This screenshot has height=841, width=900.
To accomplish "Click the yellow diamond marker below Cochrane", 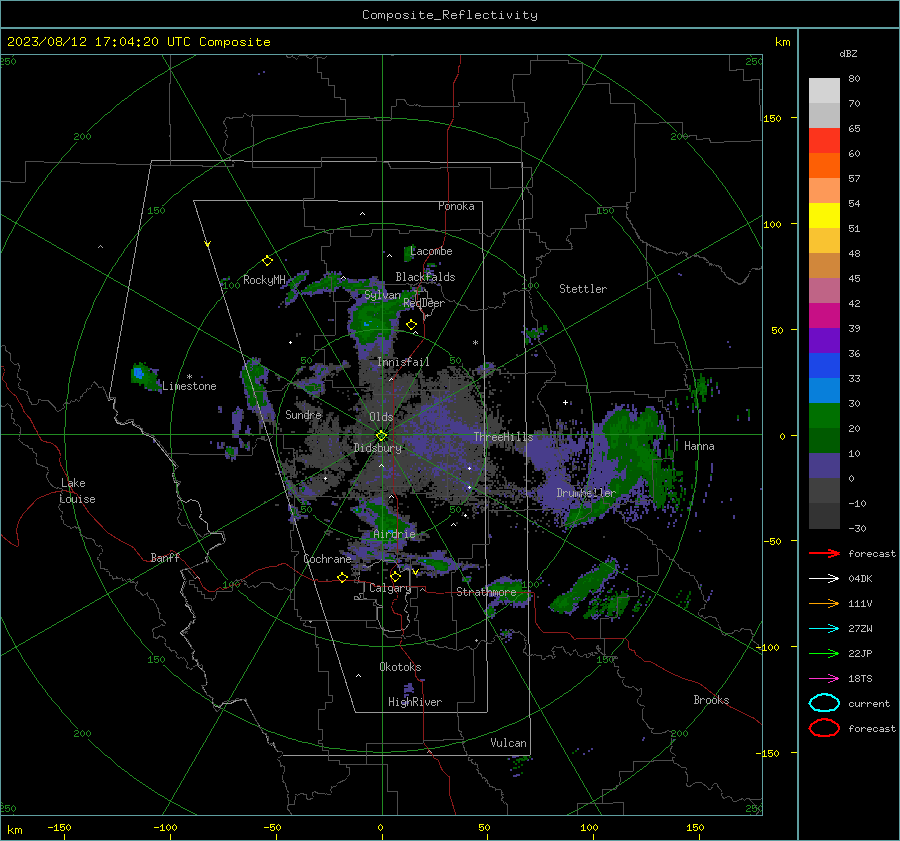I will coord(342,578).
